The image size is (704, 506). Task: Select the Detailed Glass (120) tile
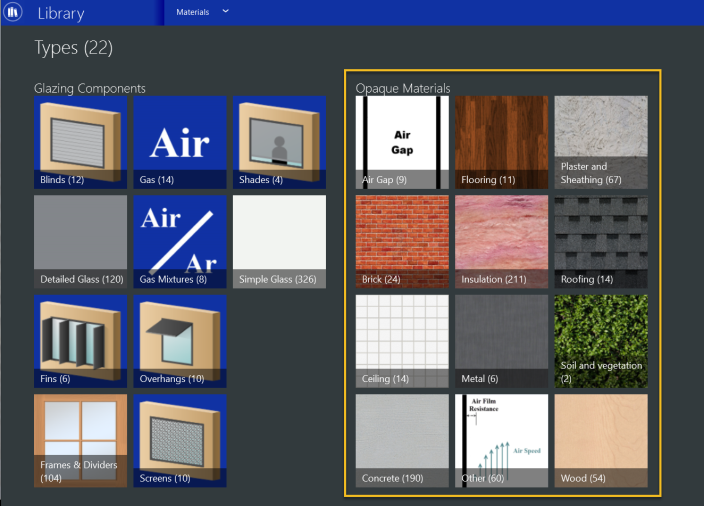tap(81, 242)
